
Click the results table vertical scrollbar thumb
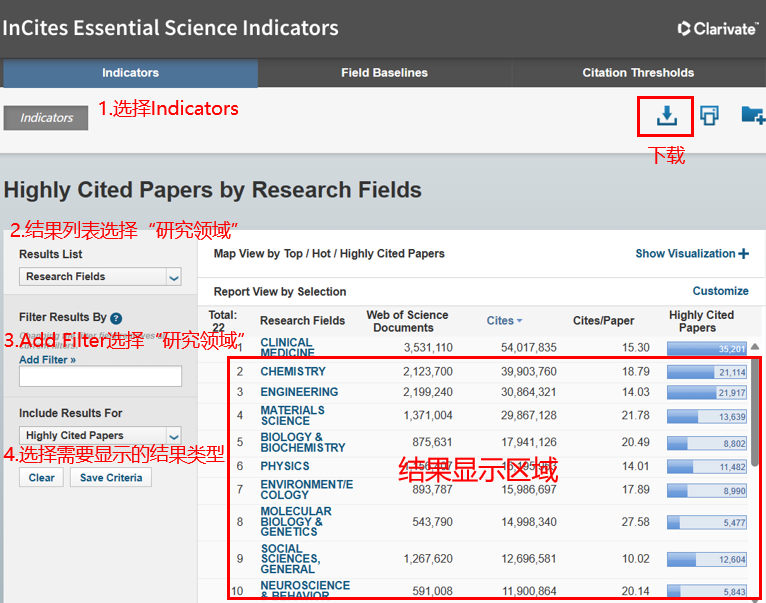[755, 412]
